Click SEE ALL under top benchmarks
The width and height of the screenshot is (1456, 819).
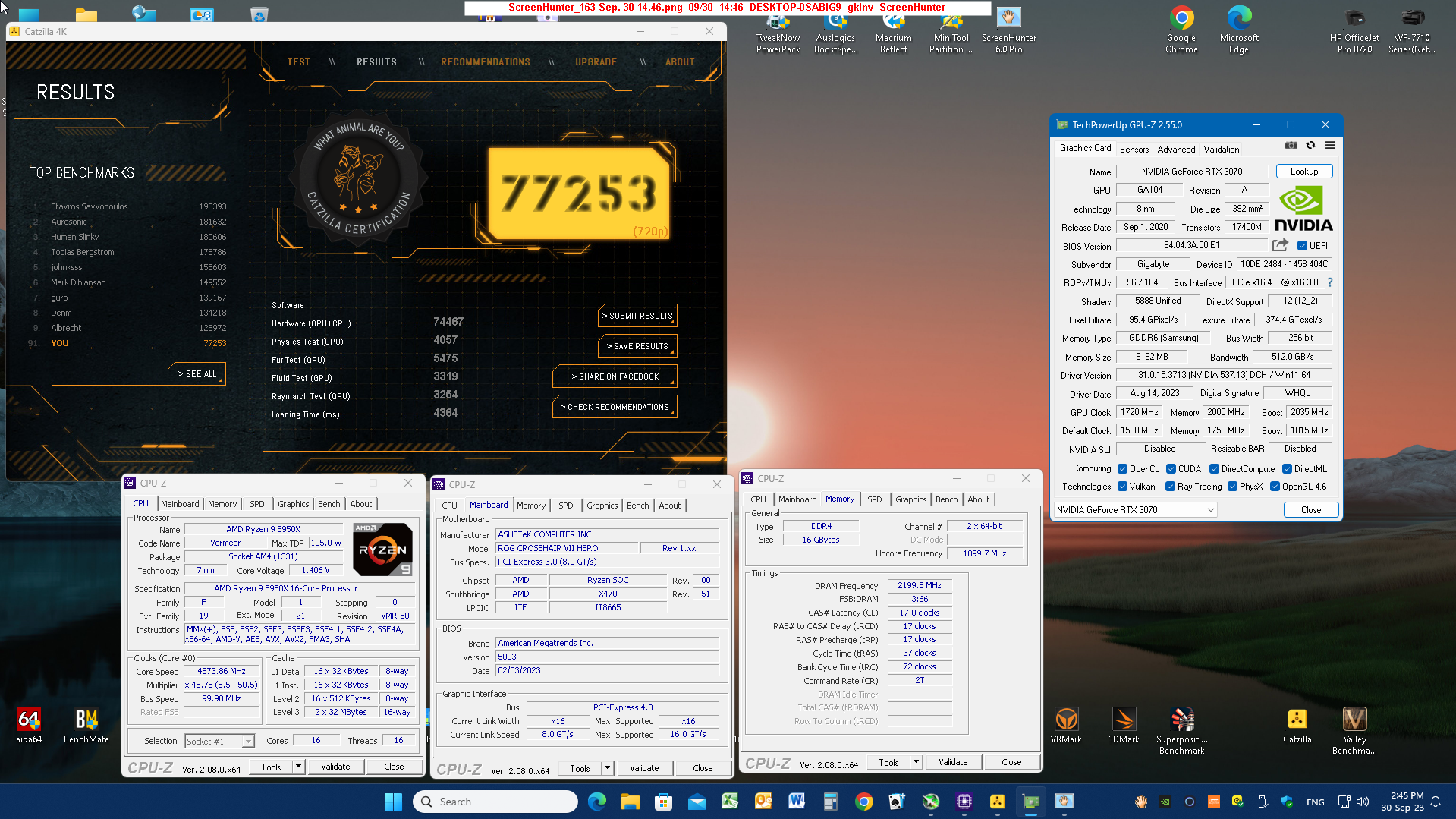(197, 374)
